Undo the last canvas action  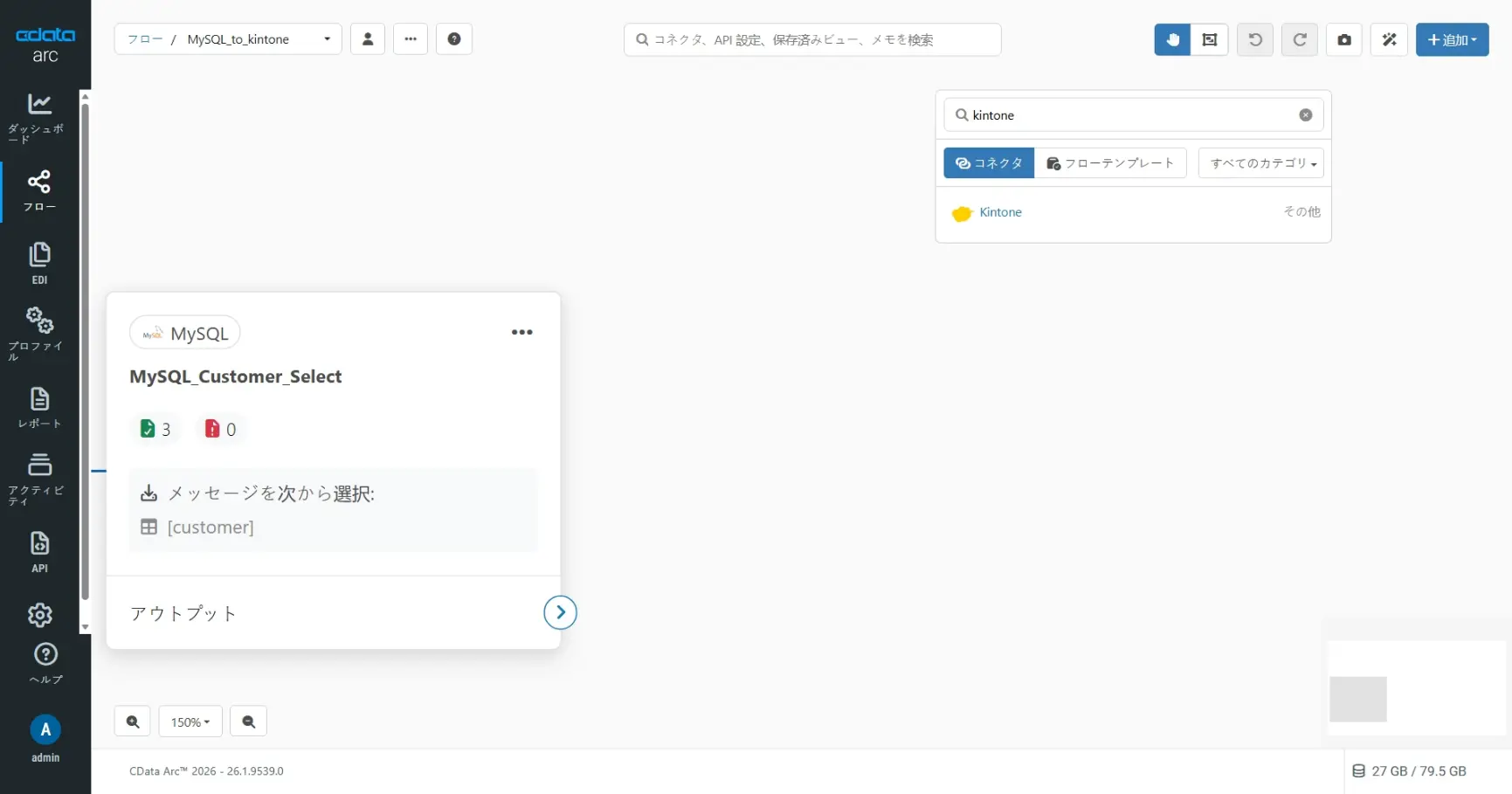tap(1255, 39)
